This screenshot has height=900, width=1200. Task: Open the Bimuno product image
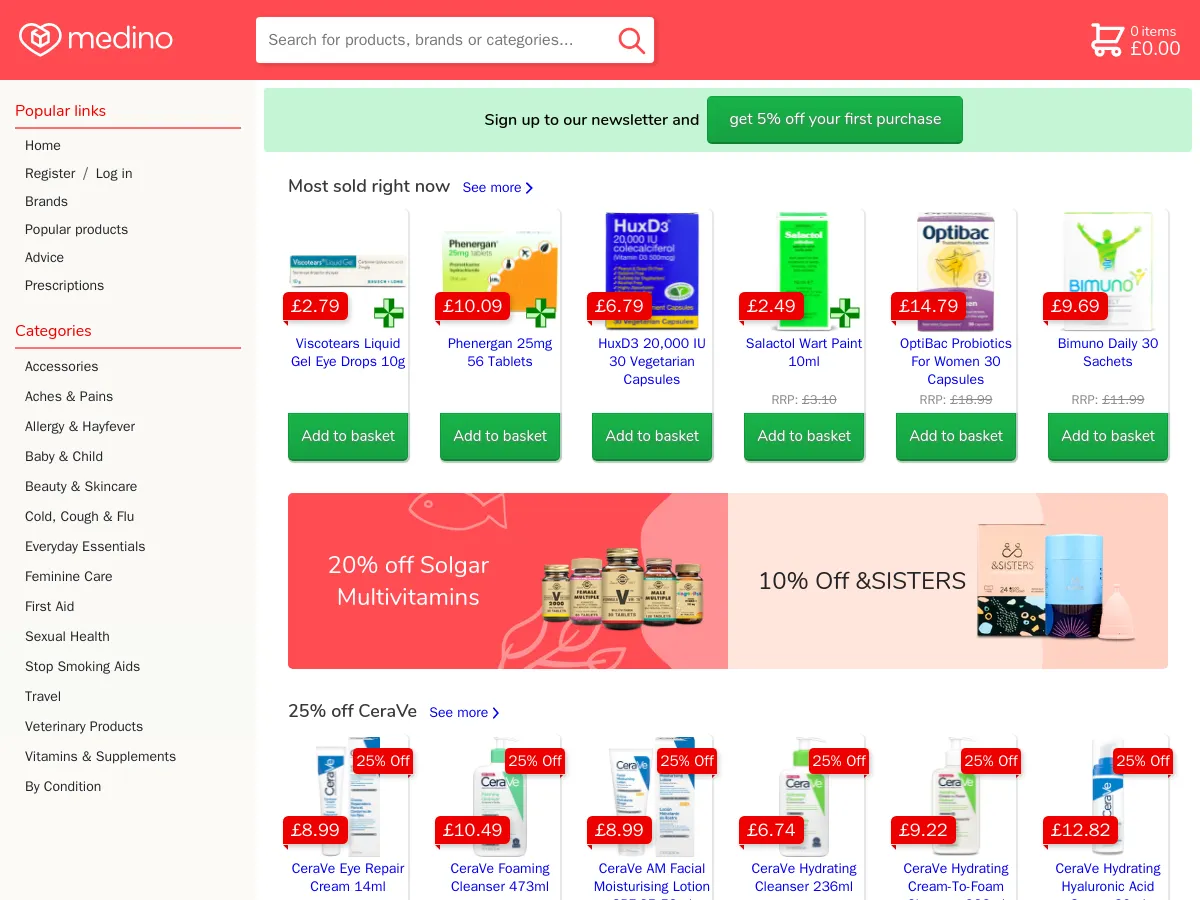[1108, 270]
